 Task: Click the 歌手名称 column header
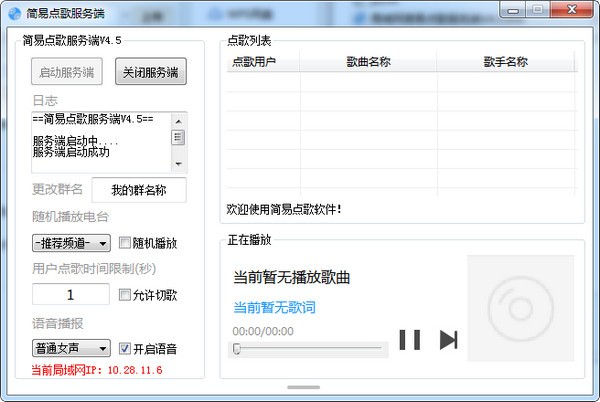pos(505,62)
